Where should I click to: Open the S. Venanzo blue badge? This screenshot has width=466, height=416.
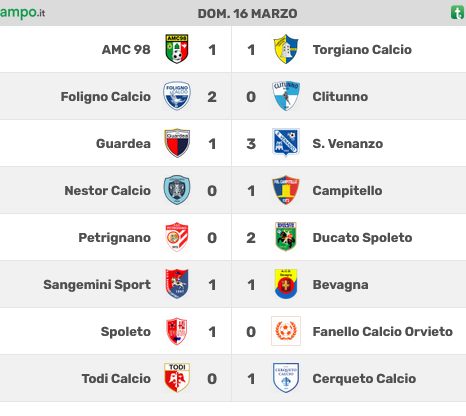286,143
